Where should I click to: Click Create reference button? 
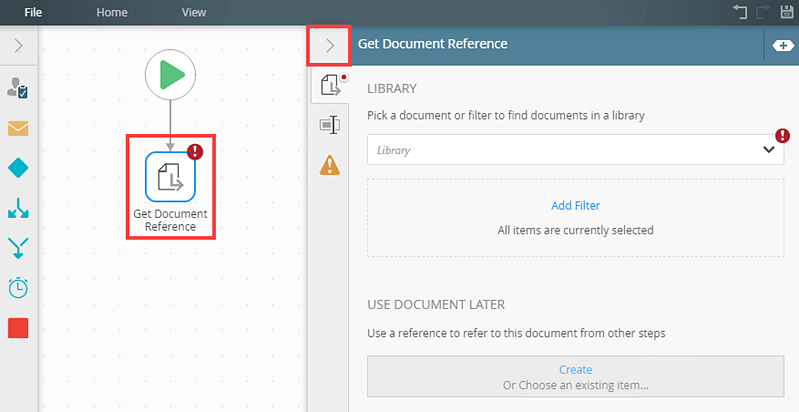575,376
